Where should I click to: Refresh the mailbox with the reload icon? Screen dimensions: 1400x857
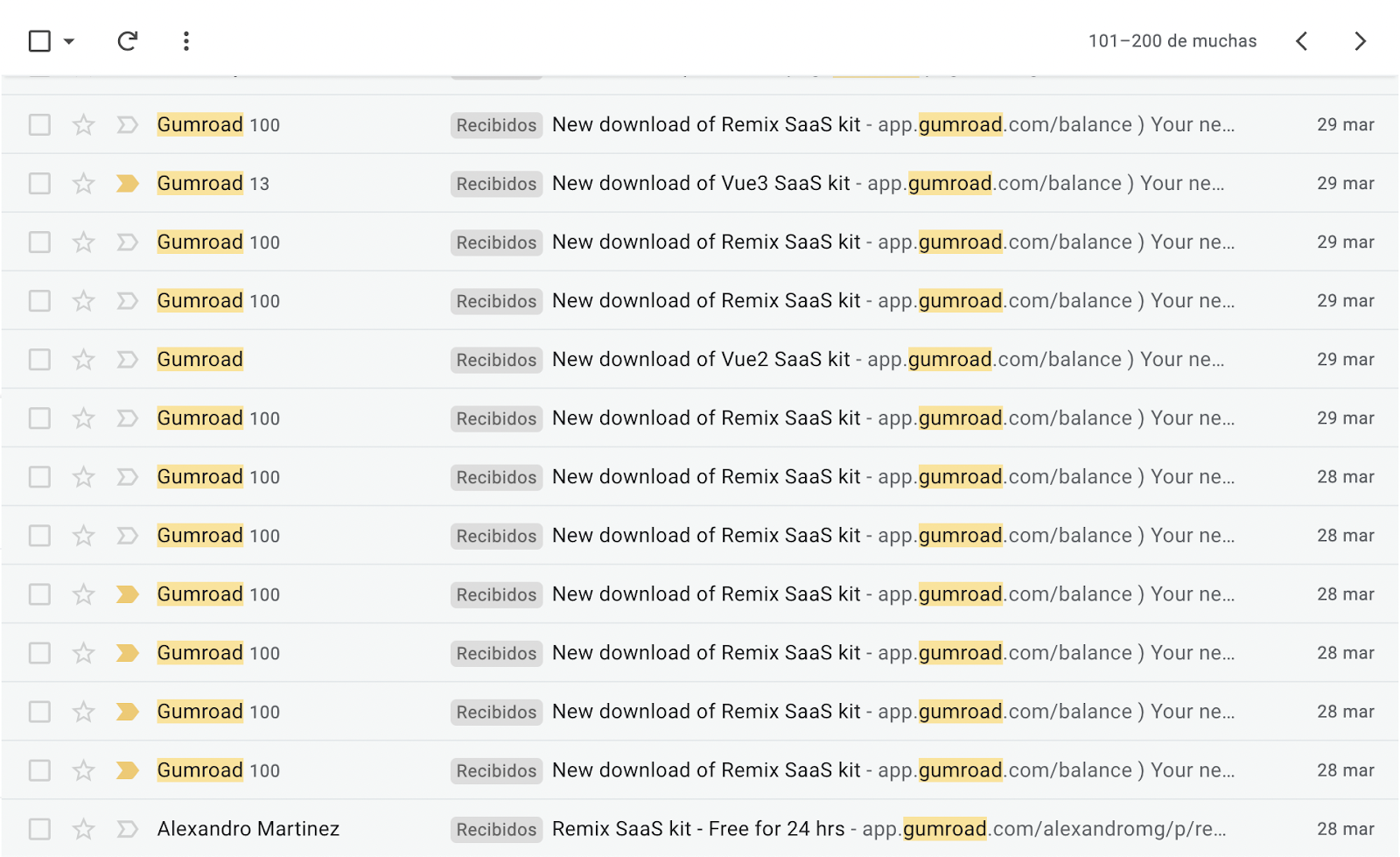[x=128, y=41]
